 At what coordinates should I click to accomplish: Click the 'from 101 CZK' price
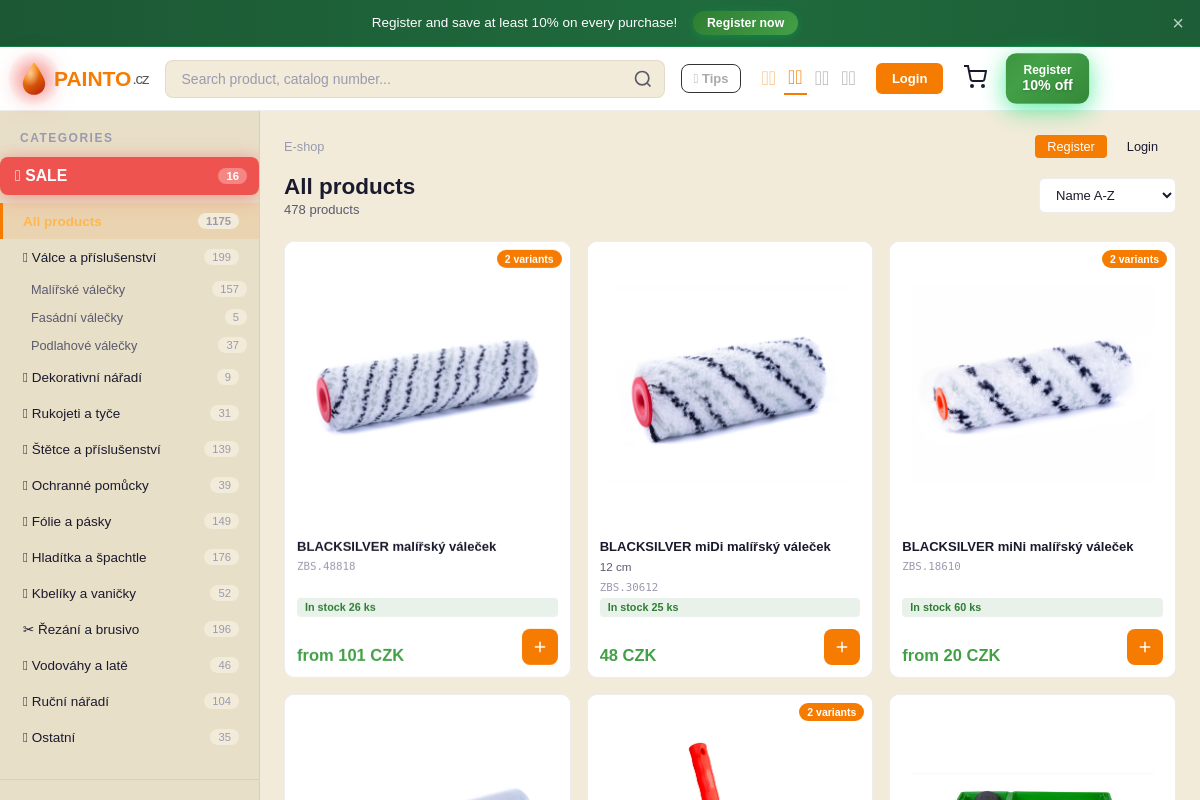(x=350, y=656)
